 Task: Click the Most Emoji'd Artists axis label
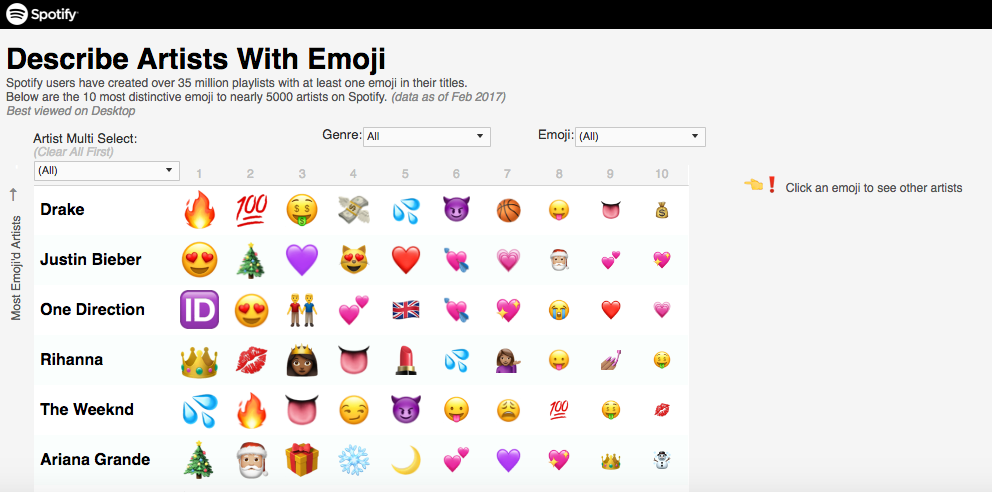tap(16, 268)
